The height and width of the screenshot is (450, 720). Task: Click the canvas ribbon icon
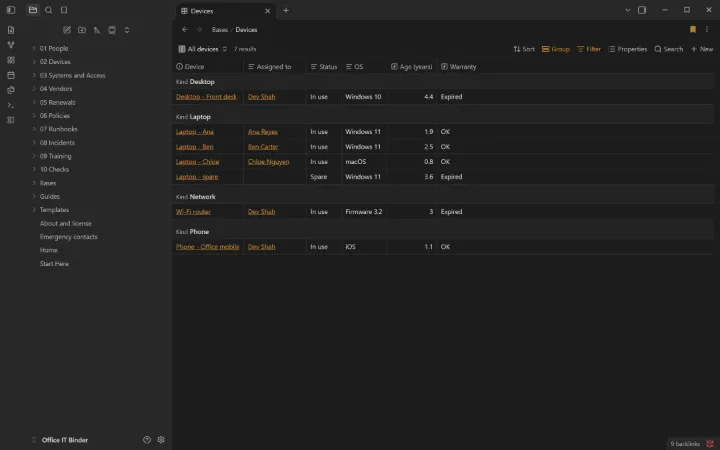pos(11,60)
